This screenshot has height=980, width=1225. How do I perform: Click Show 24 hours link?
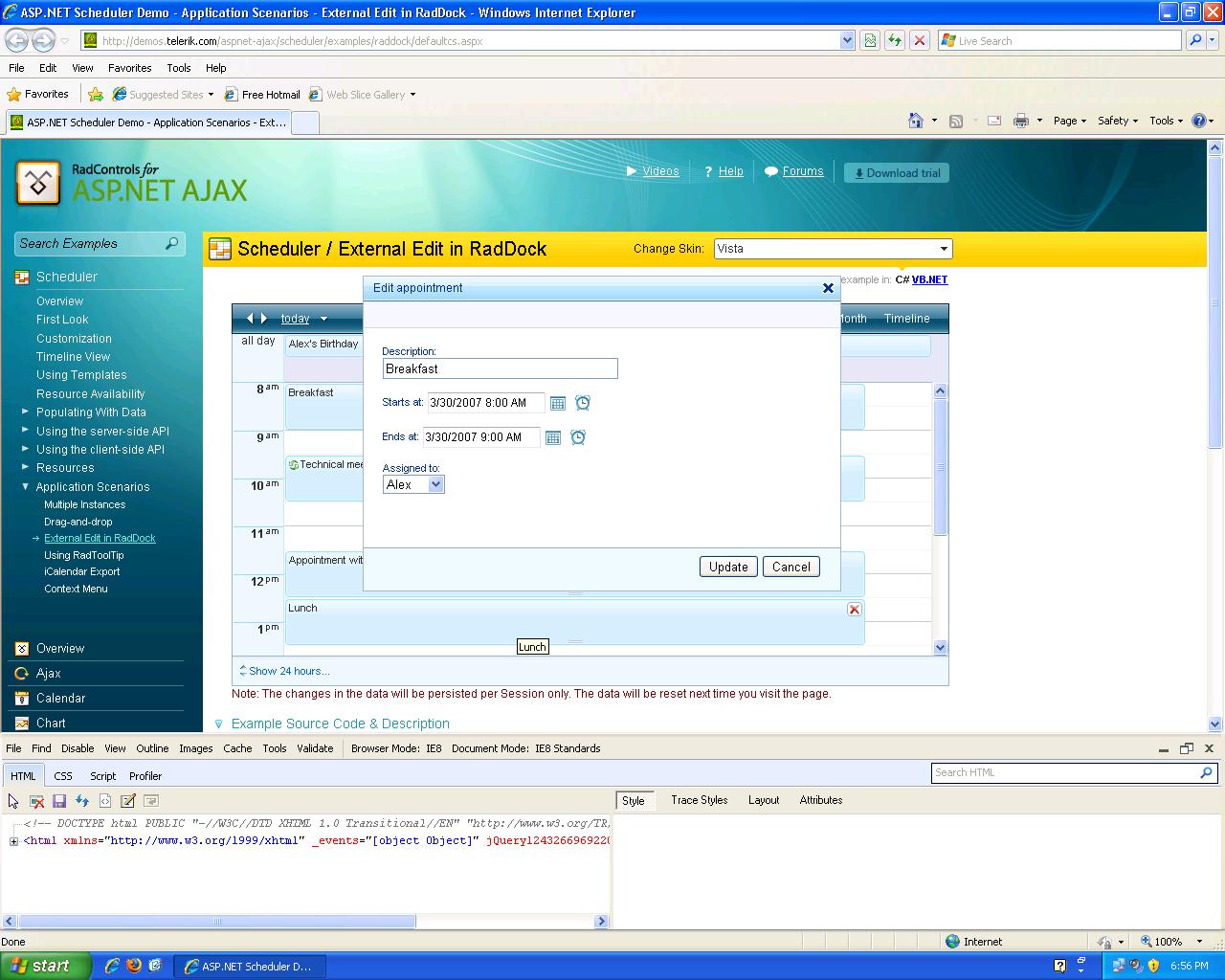pyautogui.click(x=289, y=671)
